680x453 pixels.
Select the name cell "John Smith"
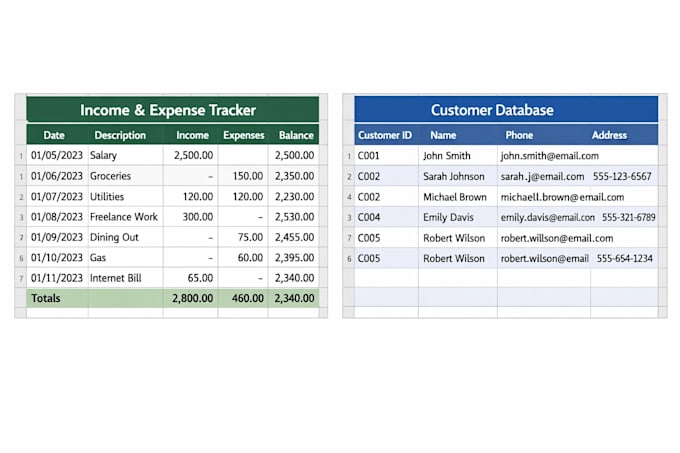447,156
